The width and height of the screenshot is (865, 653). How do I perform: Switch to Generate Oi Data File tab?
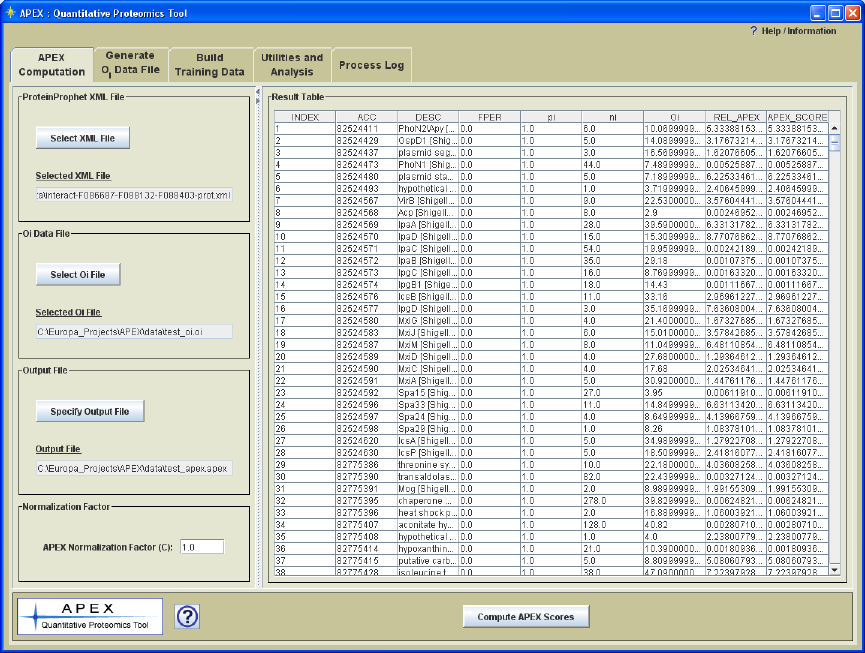(130, 63)
